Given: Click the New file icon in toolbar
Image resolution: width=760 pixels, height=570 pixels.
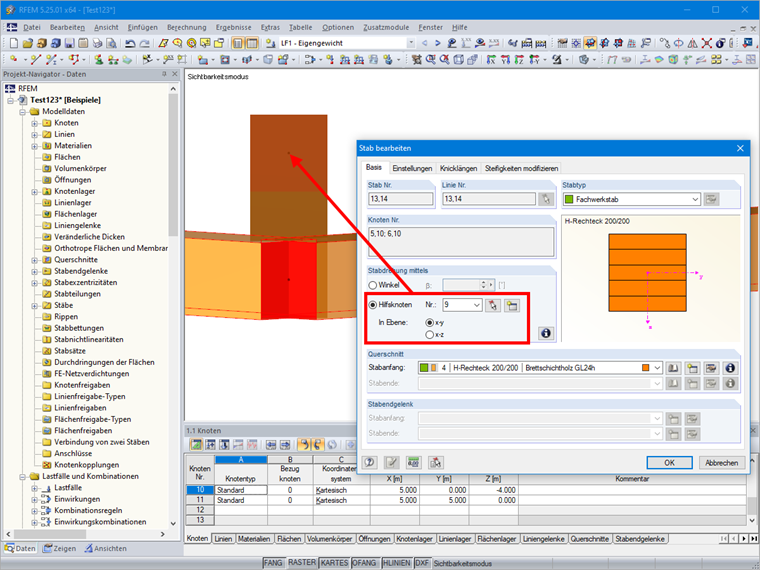Looking at the screenshot, I should [14, 43].
